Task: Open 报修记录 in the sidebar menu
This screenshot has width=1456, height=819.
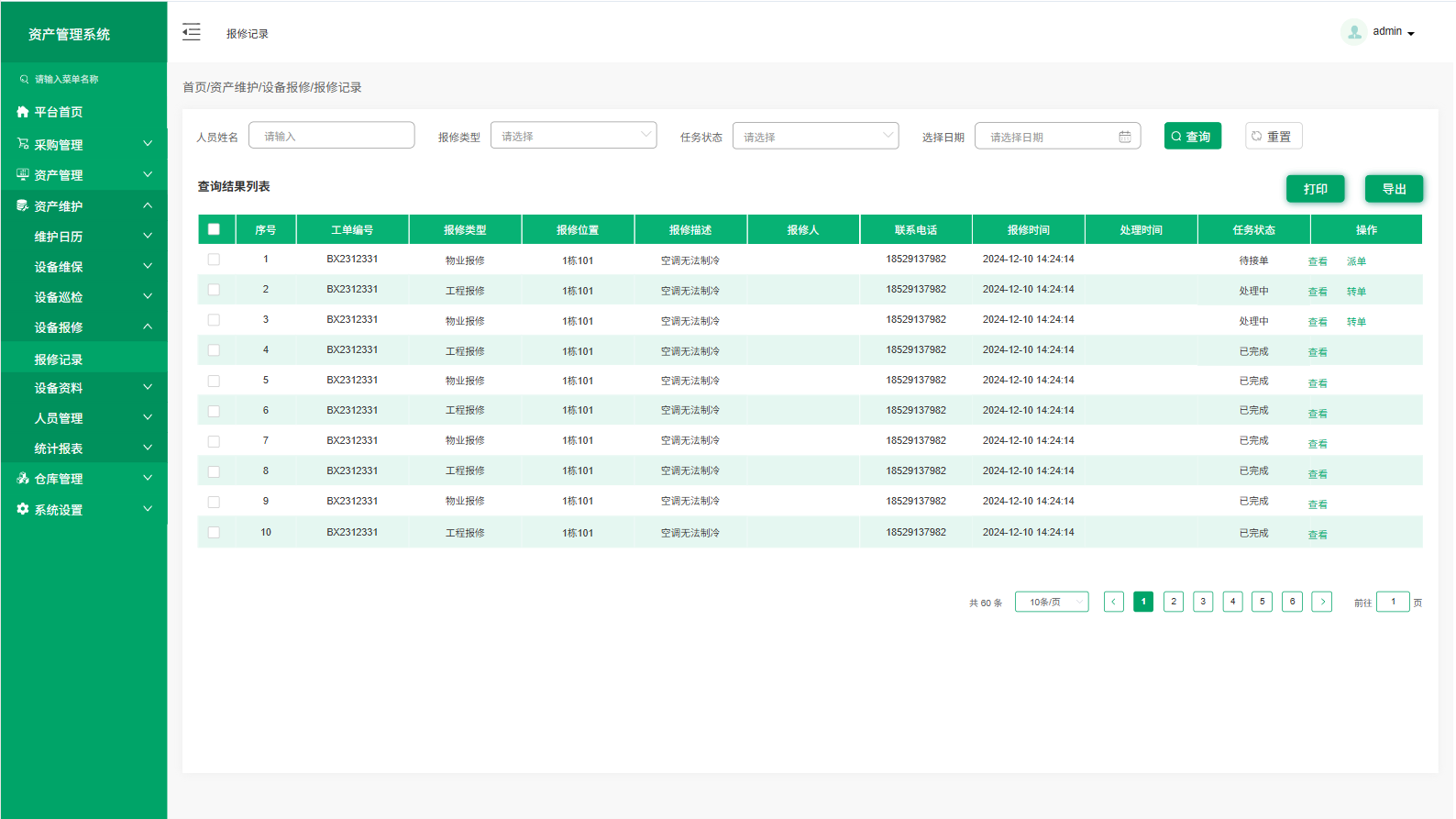Action: [59, 360]
